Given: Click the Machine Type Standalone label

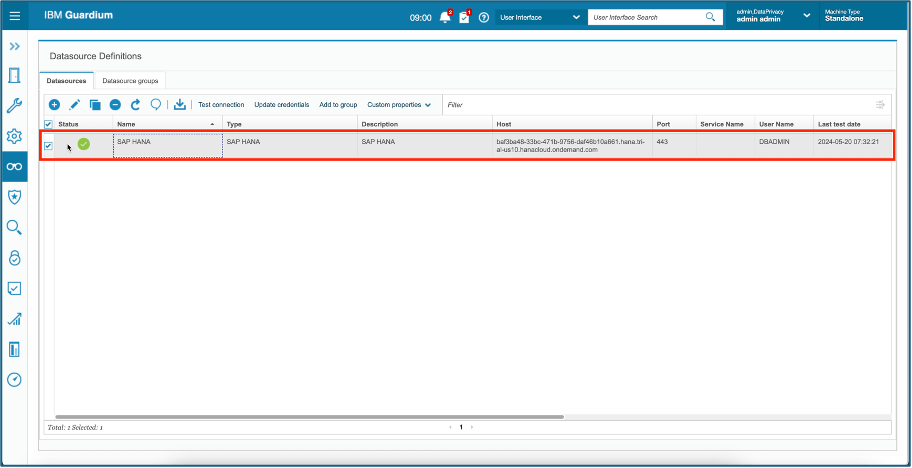Looking at the screenshot, I should pos(845,15).
